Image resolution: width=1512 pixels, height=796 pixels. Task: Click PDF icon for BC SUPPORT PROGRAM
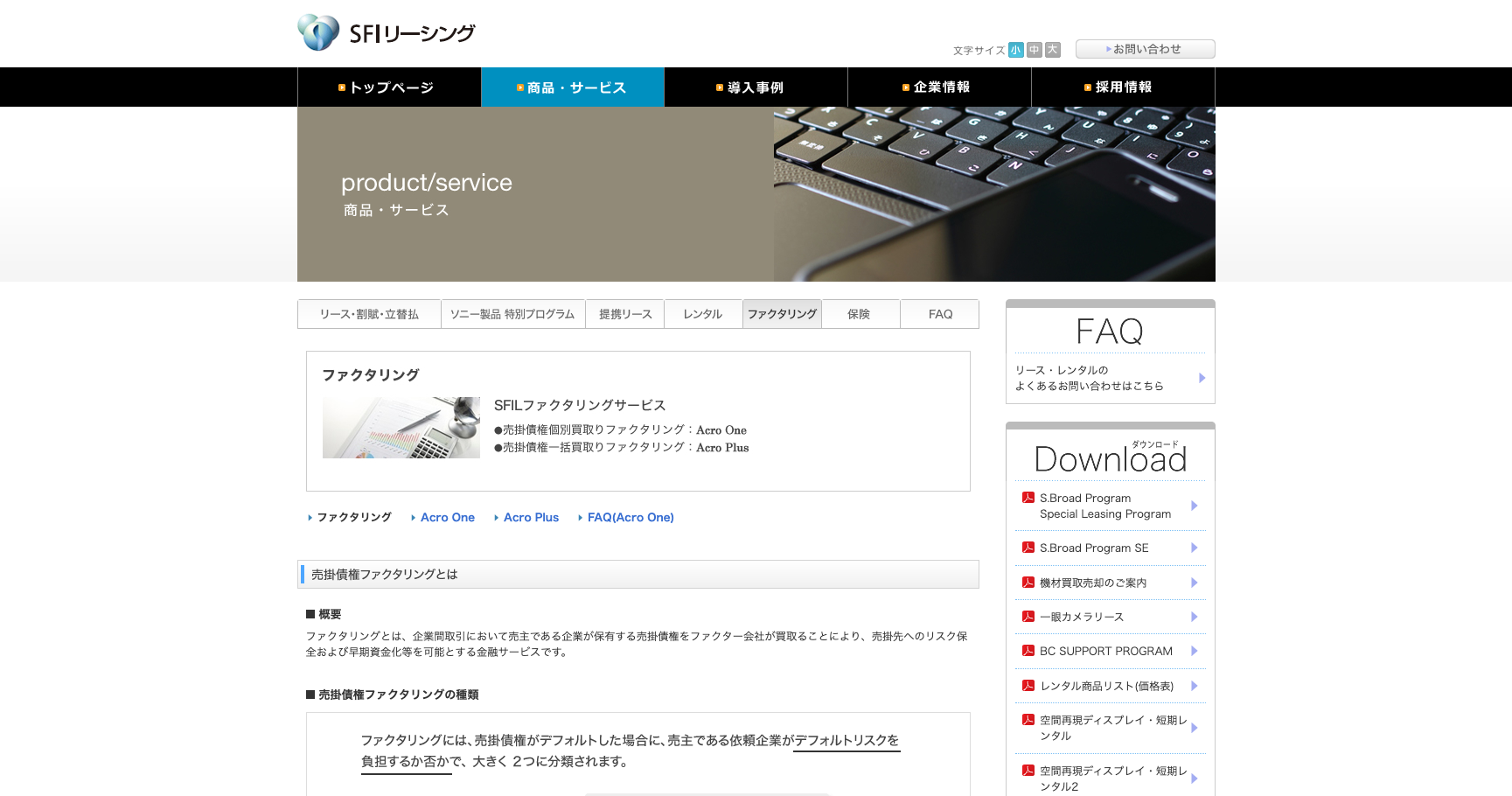1028,651
